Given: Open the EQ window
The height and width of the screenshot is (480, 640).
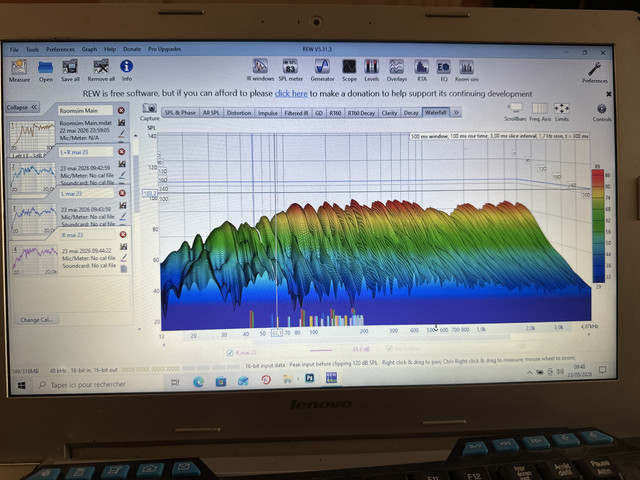Looking at the screenshot, I should pyautogui.click(x=444, y=70).
